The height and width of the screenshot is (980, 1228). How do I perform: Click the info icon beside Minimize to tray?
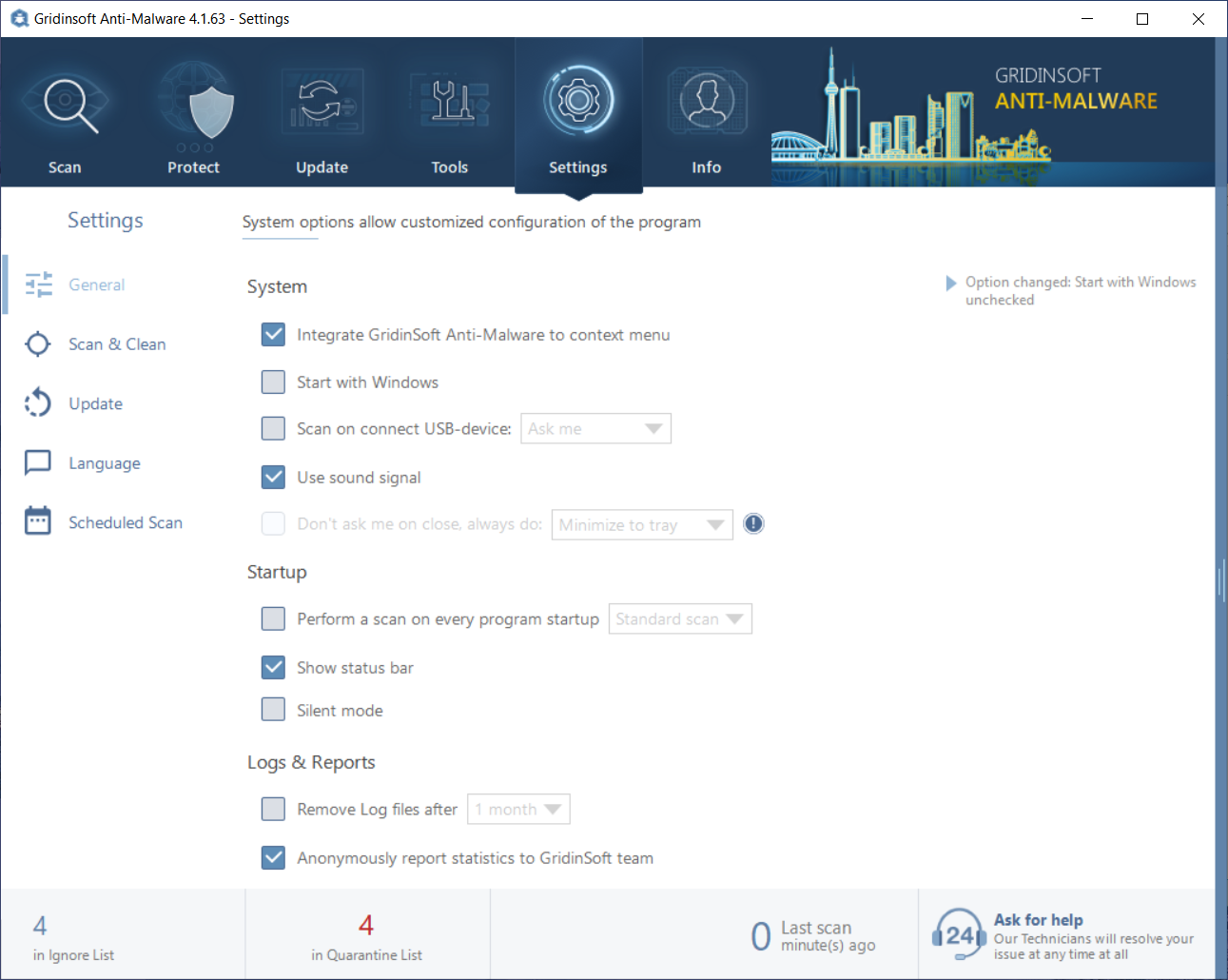pos(753,523)
